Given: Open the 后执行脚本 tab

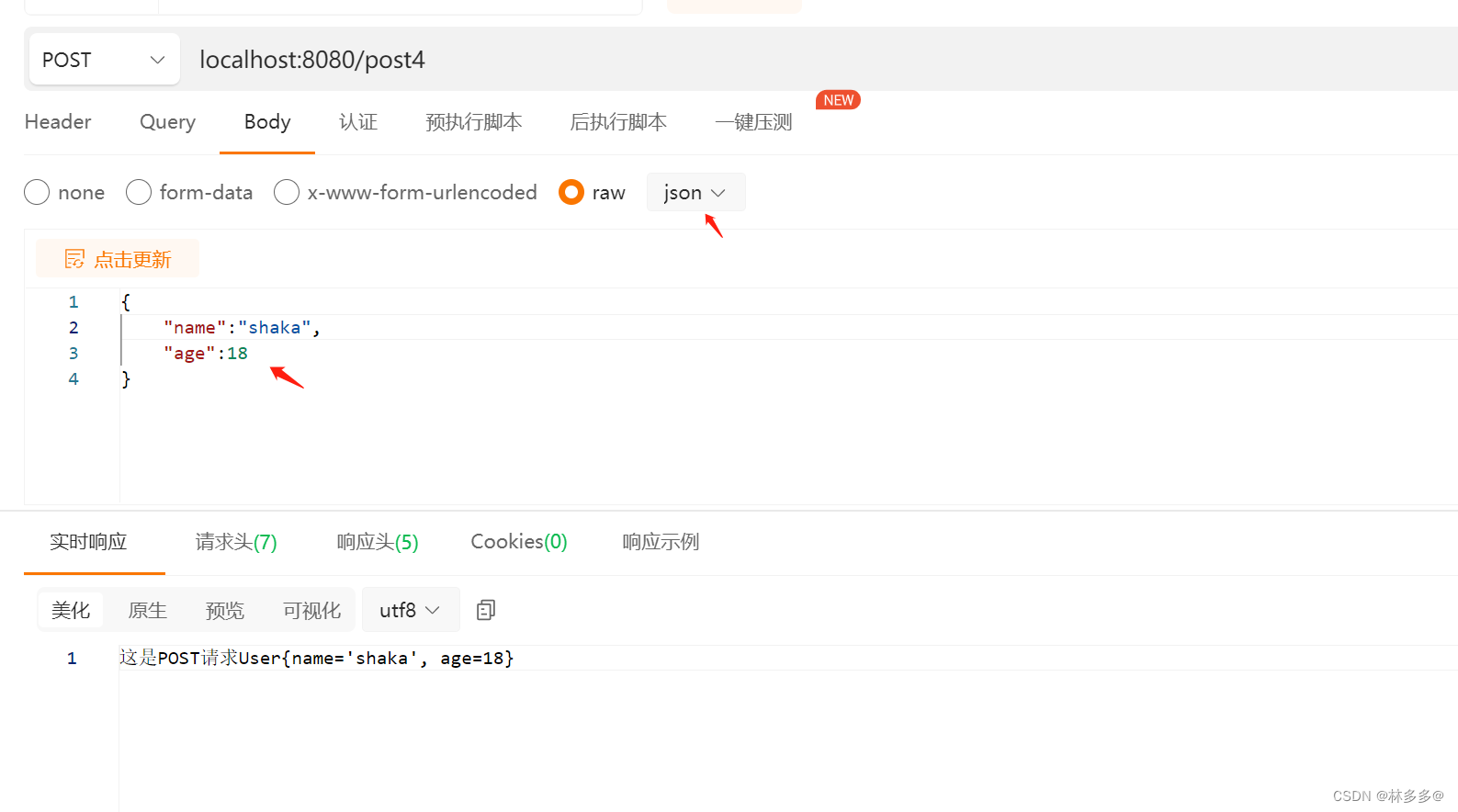Looking at the screenshot, I should (x=618, y=122).
